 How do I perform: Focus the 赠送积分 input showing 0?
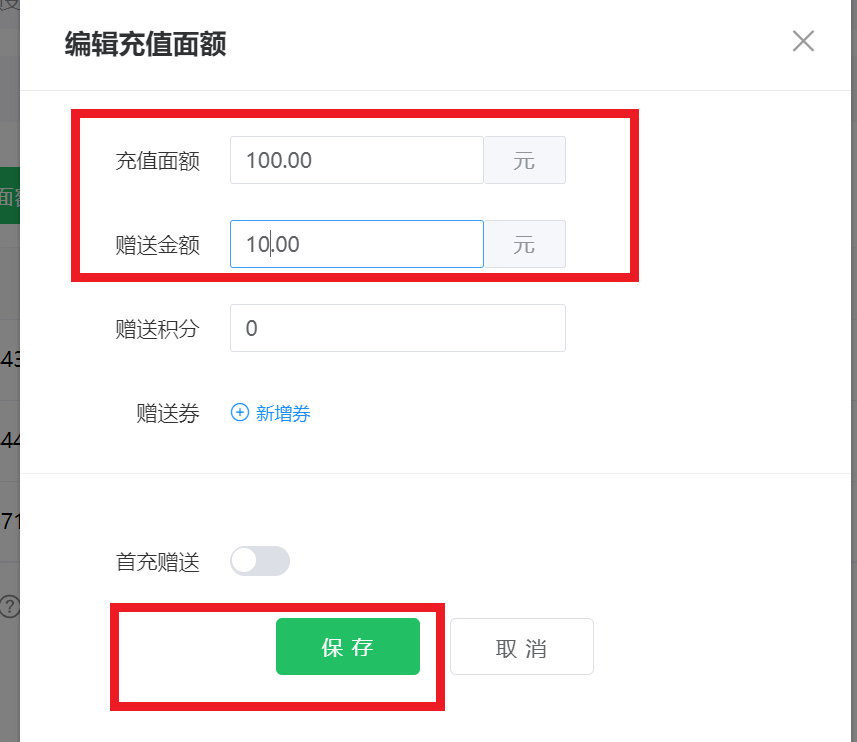(x=398, y=328)
